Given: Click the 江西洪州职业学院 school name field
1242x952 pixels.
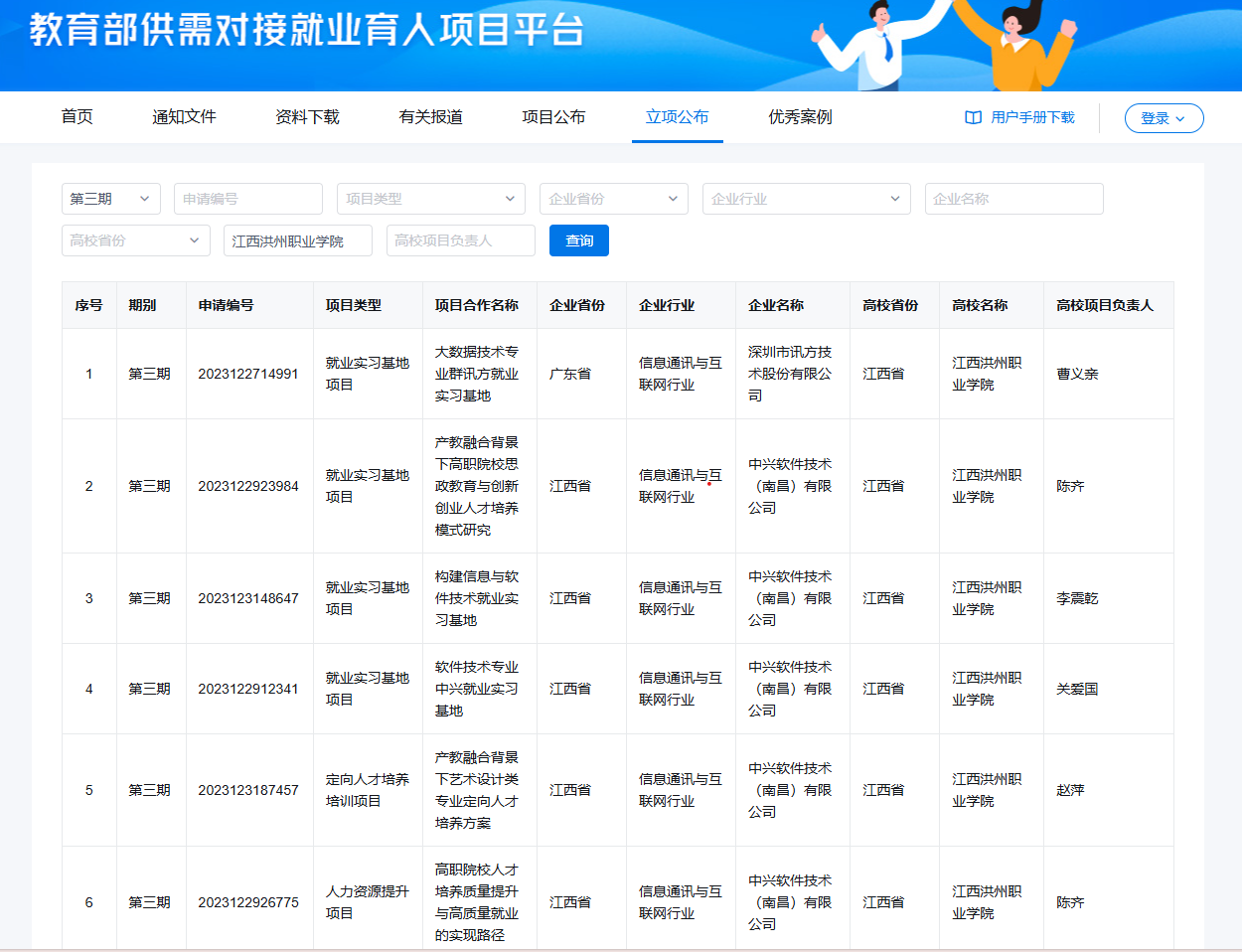Looking at the screenshot, I should click(297, 240).
